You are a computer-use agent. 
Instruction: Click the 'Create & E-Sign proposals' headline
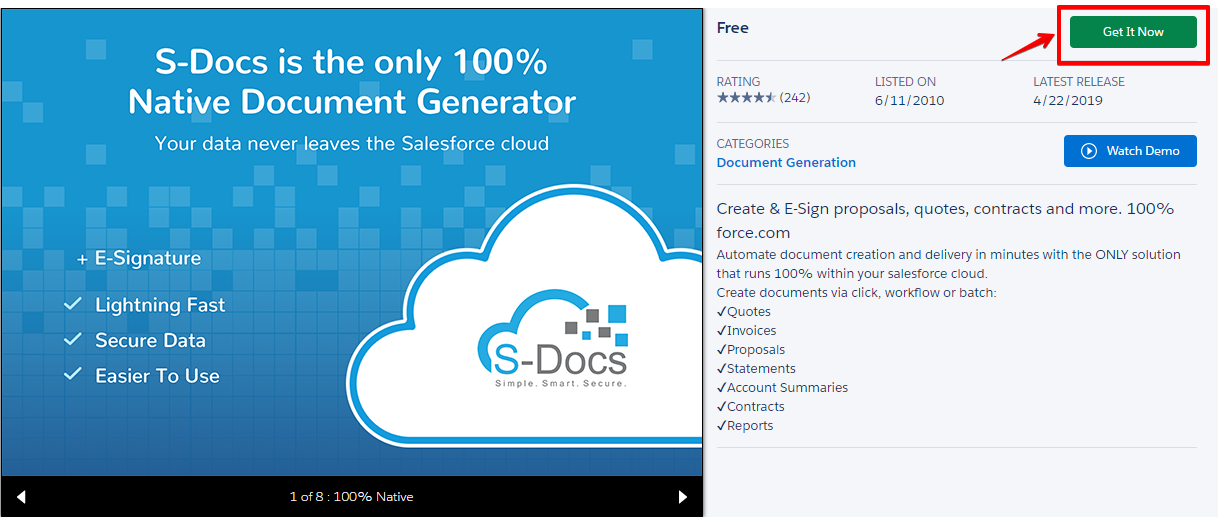pyautogui.click(x=945, y=220)
